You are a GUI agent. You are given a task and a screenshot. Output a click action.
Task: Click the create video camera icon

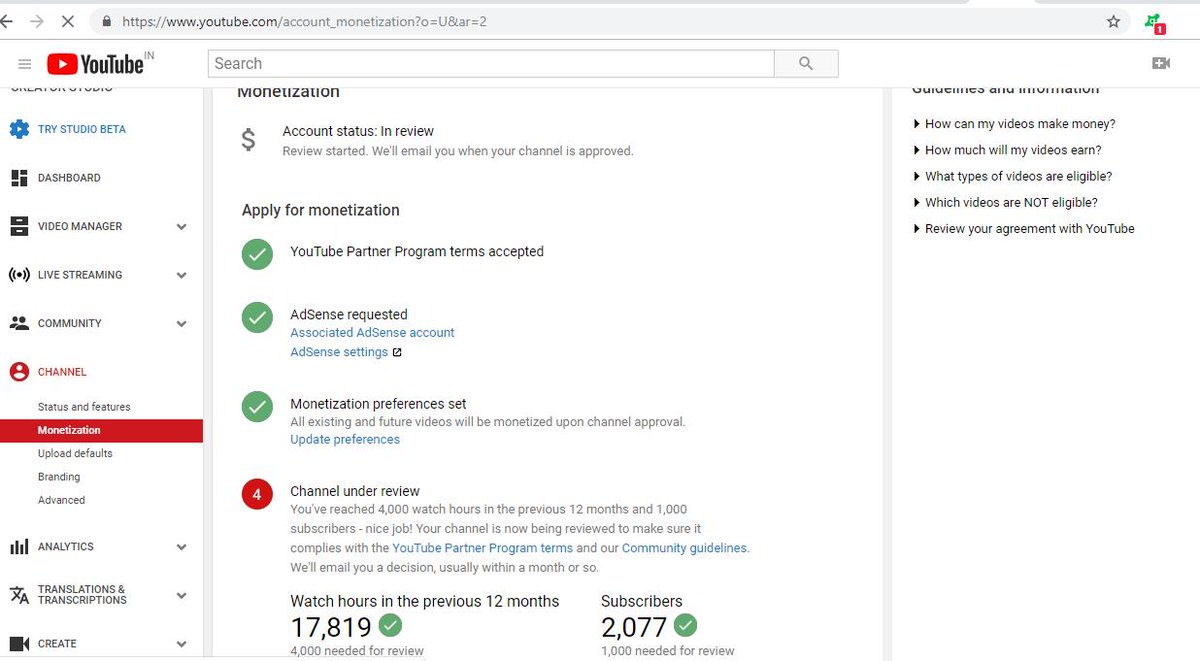coord(1161,63)
